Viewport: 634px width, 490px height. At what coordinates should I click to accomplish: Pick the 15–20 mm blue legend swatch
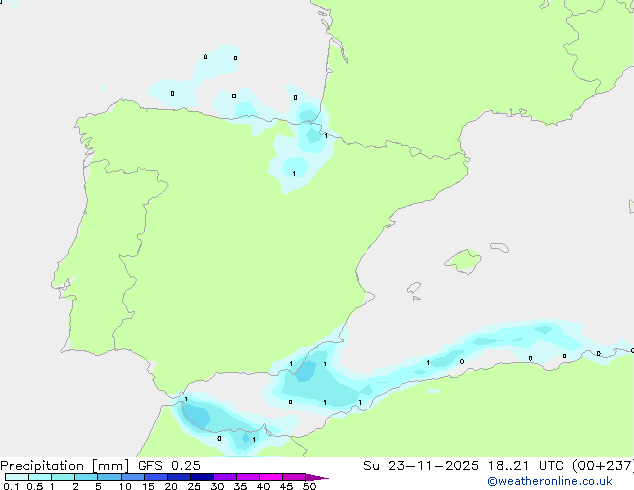tap(156, 477)
